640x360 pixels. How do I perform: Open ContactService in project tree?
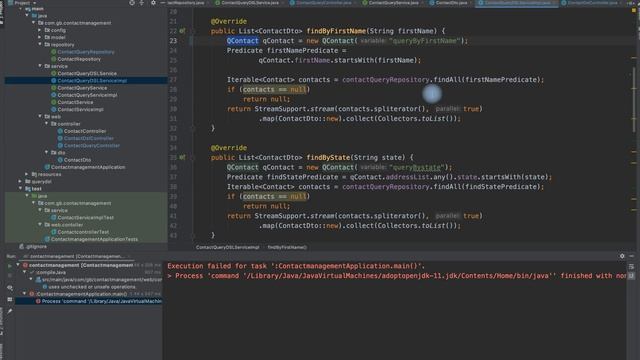(x=75, y=102)
